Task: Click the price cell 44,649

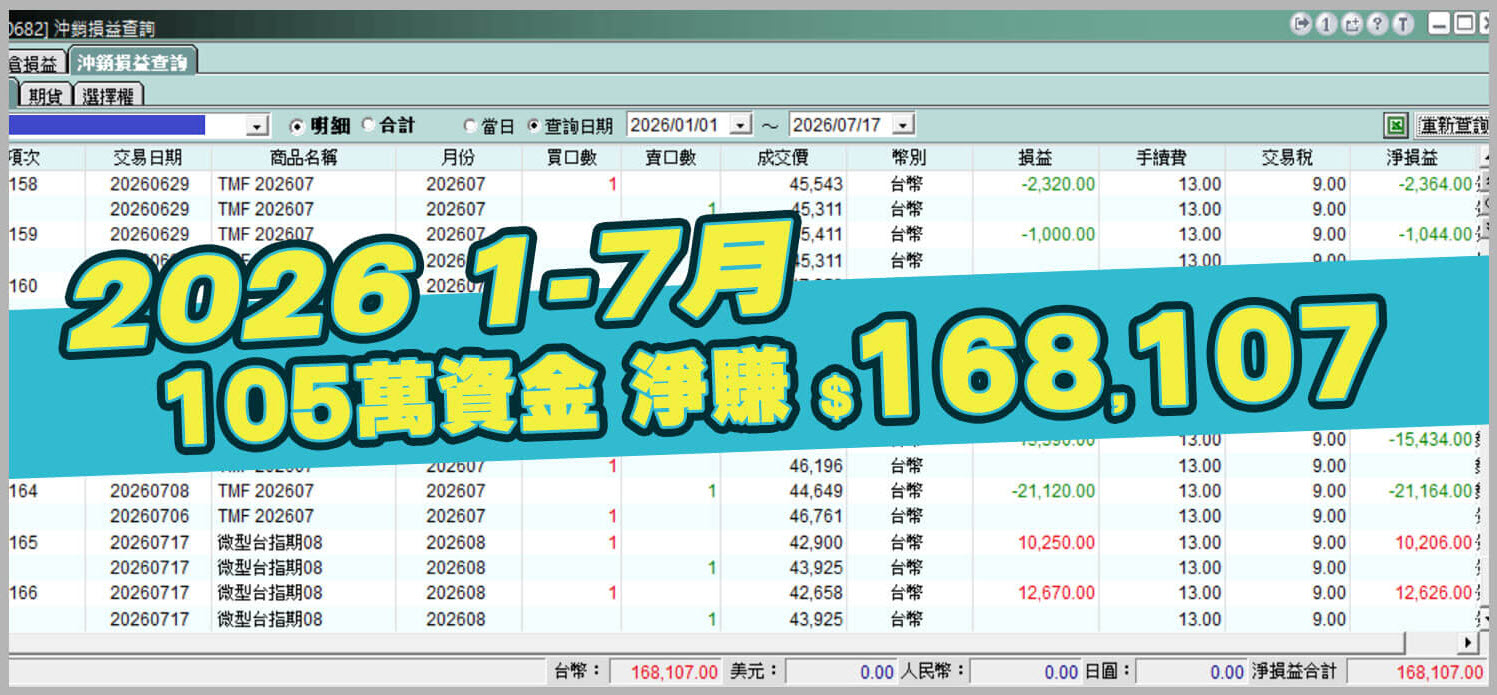Action: click(816, 491)
